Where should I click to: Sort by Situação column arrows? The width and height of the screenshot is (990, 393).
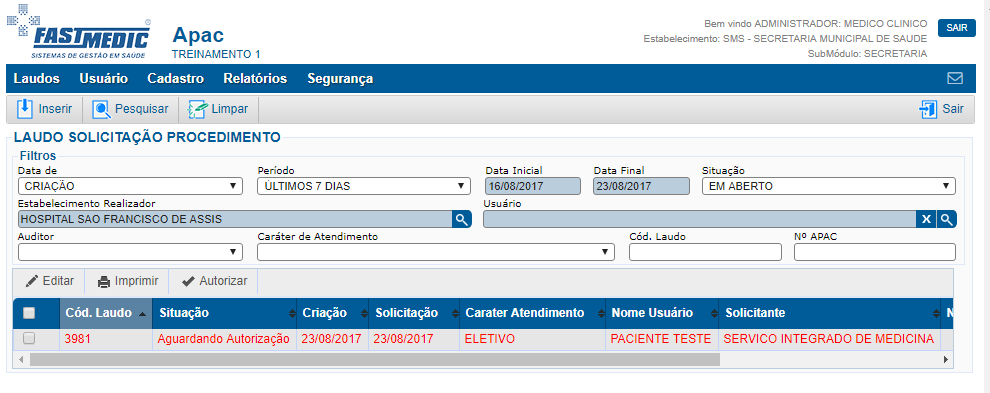tap(292, 313)
